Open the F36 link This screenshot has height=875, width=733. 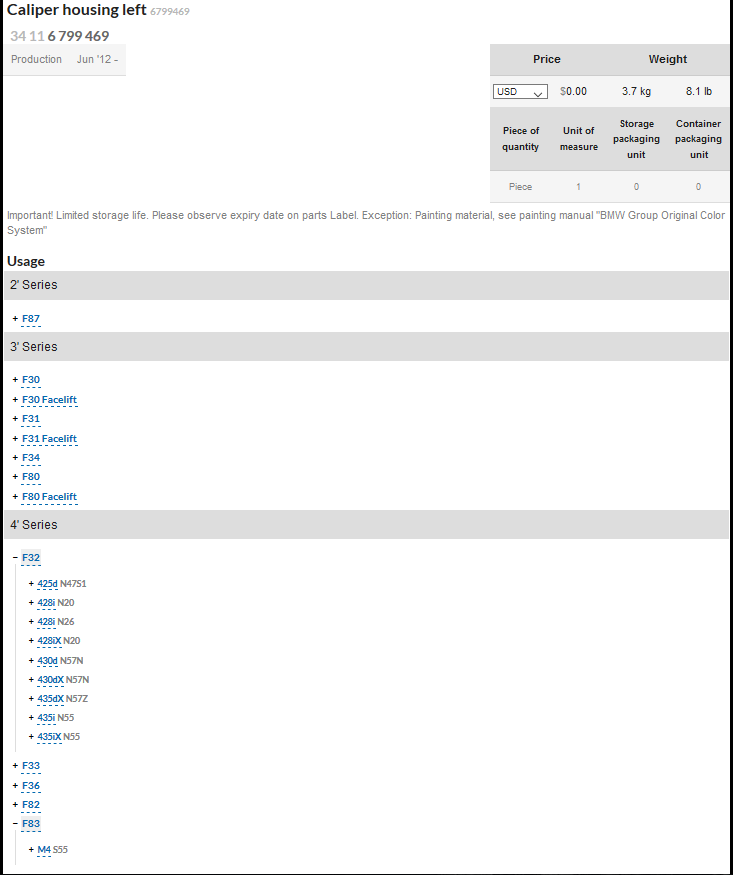point(31,786)
